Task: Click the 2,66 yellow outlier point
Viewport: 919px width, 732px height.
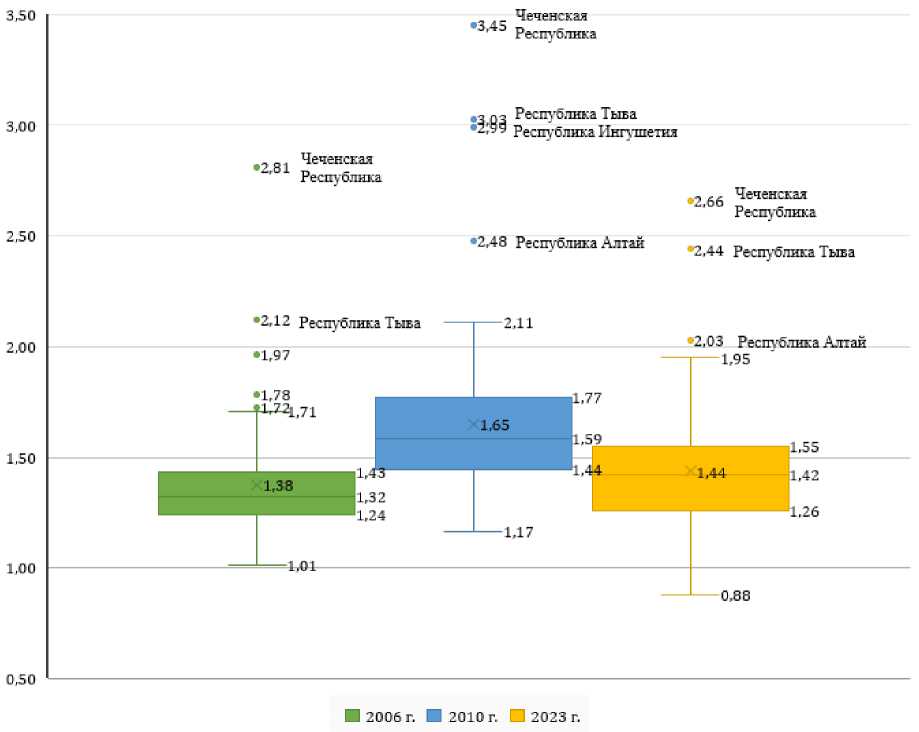Action: [691, 201]
